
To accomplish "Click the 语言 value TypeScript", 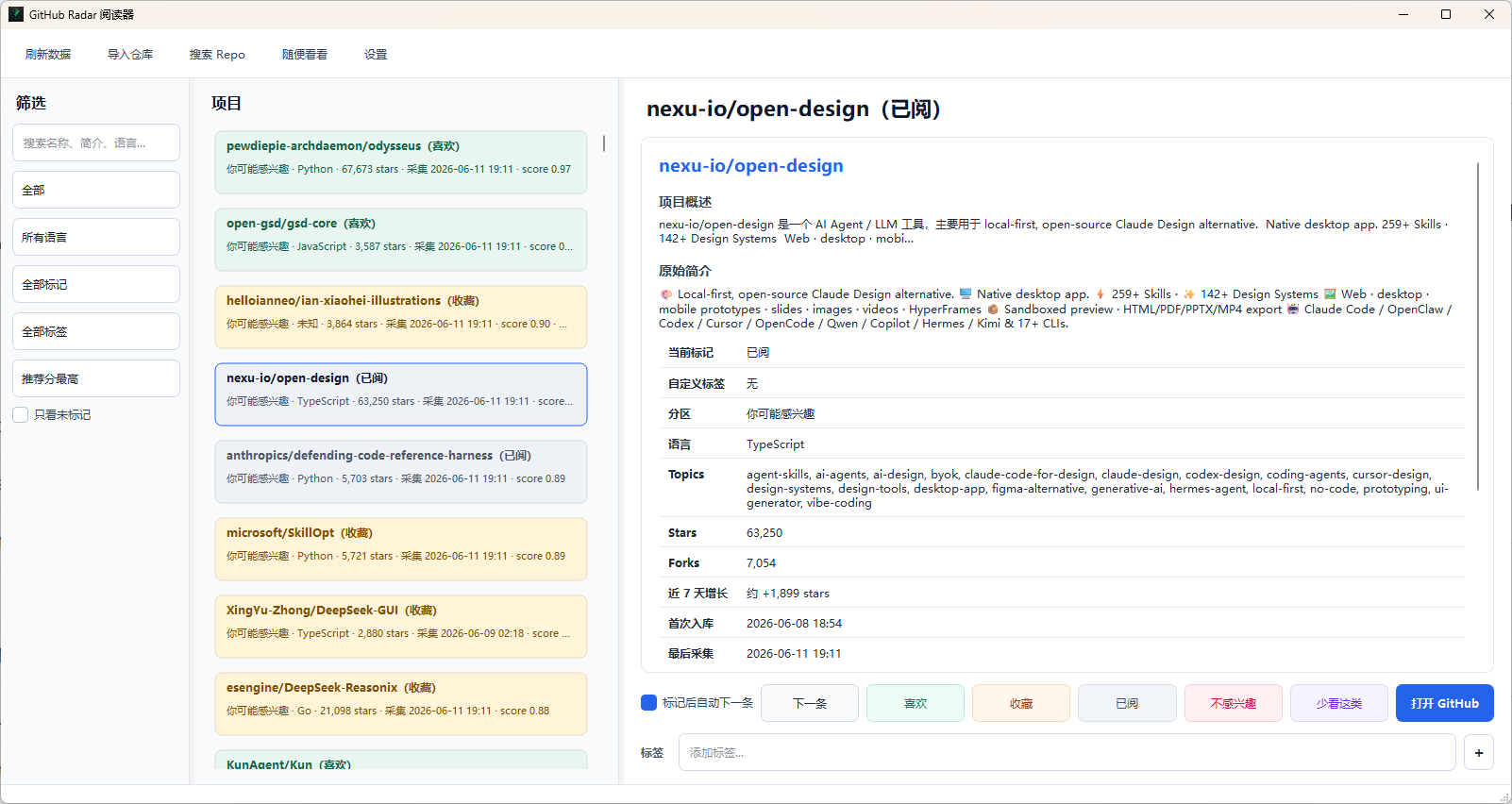I will coord(776,444).
